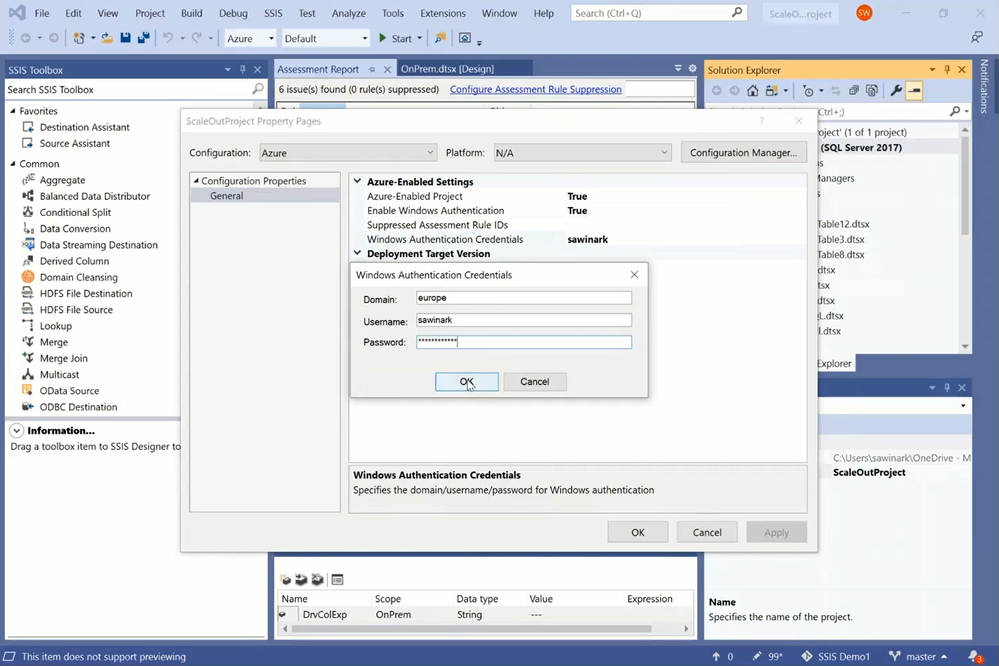Click Cancel in Windows Authentication Credentials dialog
The height and width of the screenshot is (666, 999).
[535, 382]
